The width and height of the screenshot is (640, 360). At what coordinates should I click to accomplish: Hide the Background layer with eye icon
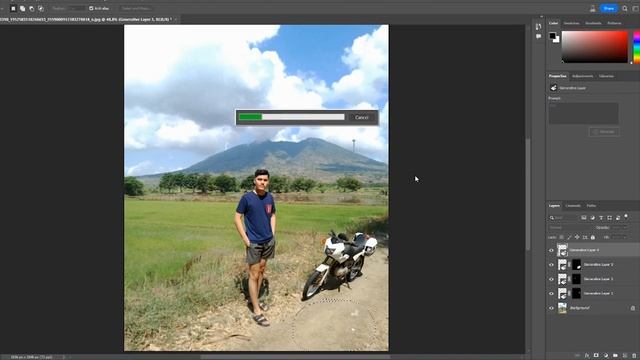(551, 308)
